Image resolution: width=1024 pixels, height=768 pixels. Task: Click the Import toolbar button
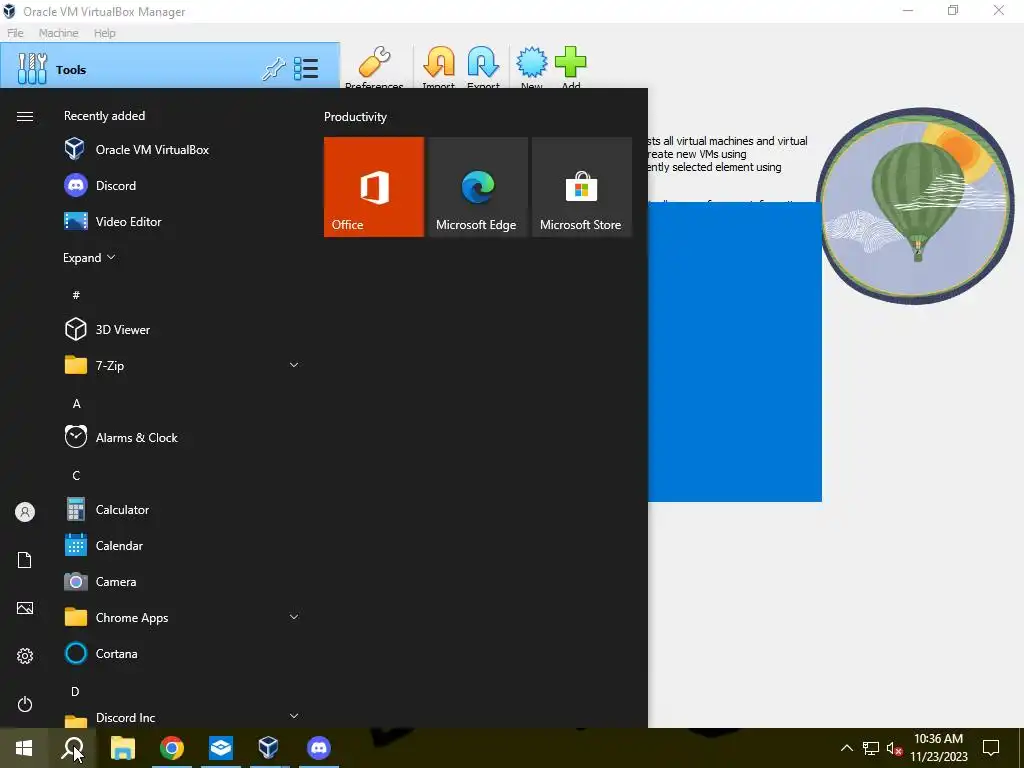(x=439, y=67)
